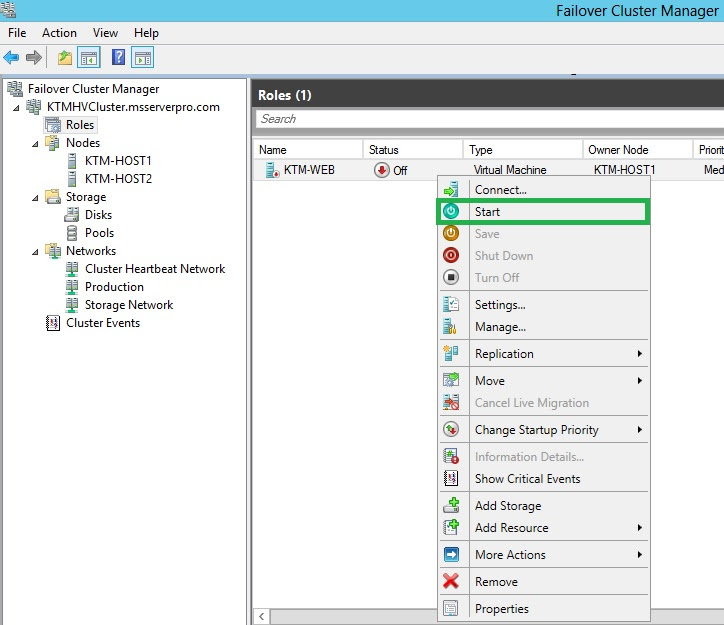This screenshot has height=625, width=724.
Task: Click the Show Critical Events icon
Action: [451, 478]
